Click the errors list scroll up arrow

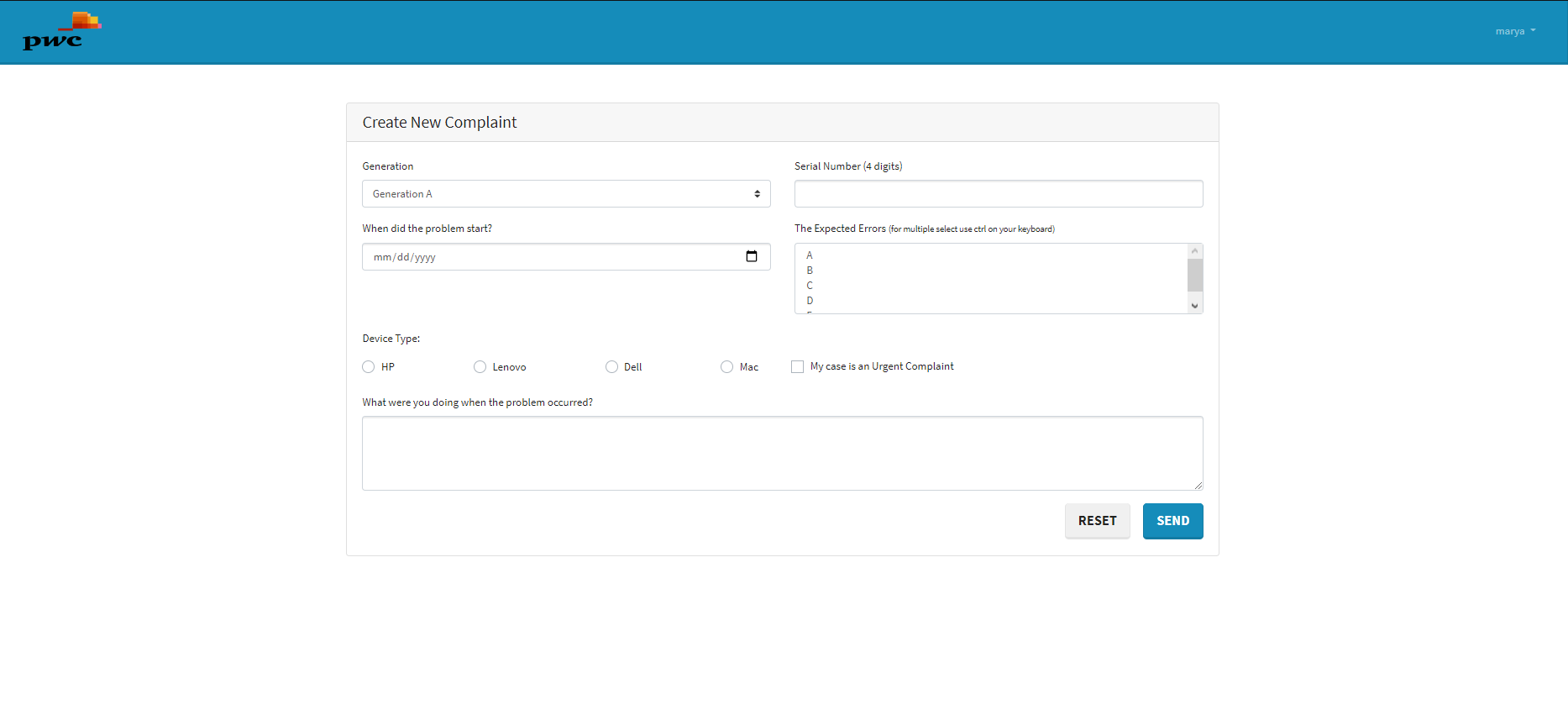tap(1195, 251)
